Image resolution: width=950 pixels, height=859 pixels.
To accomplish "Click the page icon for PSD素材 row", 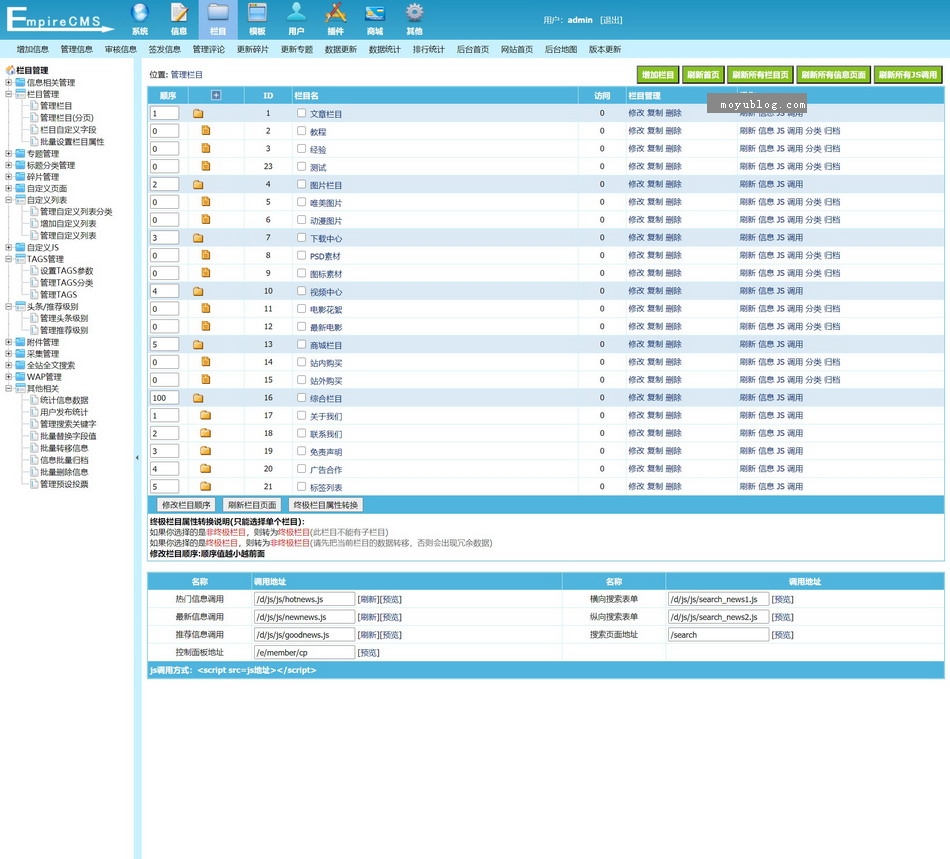I will tap(206, 255).
